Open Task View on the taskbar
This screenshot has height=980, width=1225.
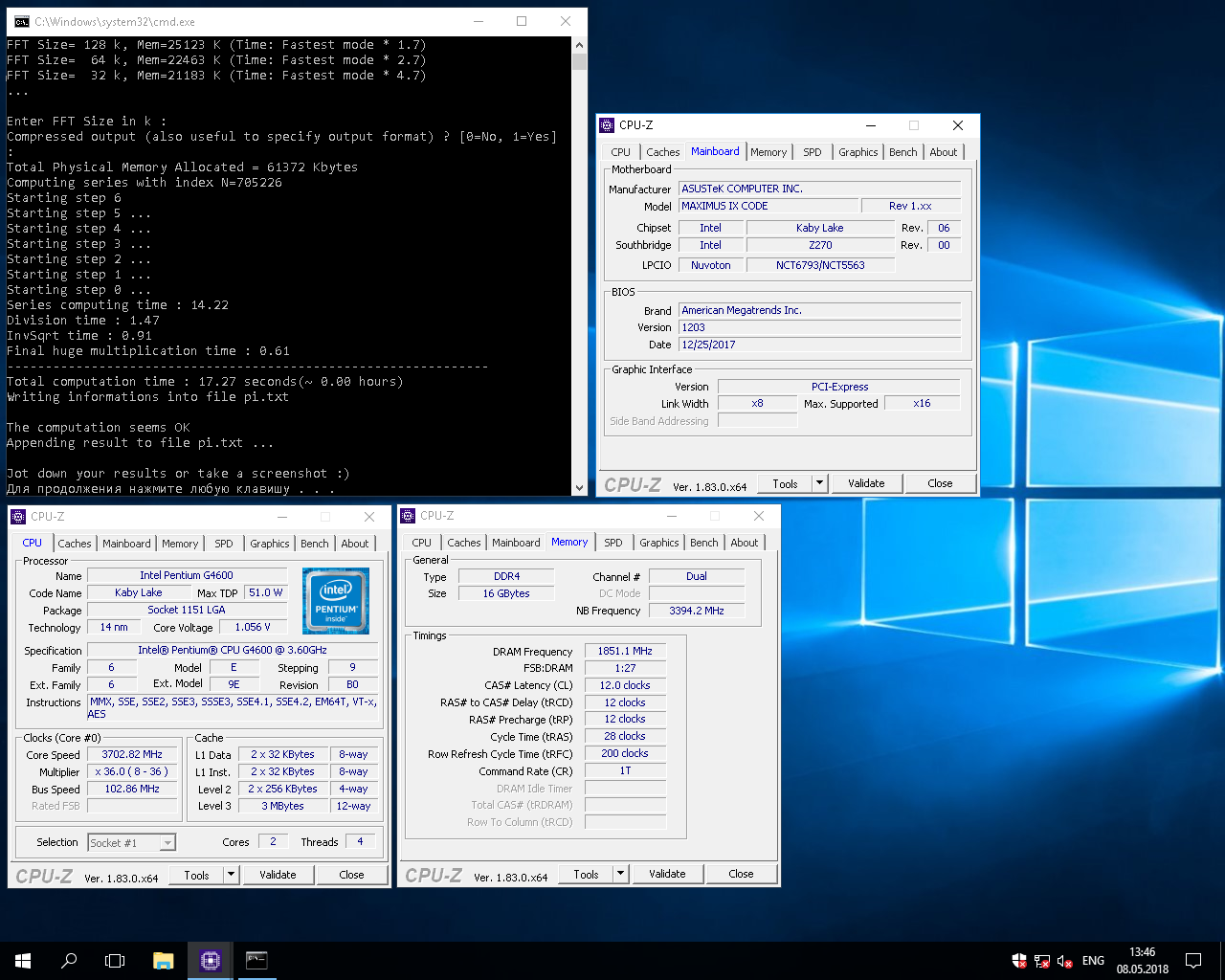[x=115, y=960]
